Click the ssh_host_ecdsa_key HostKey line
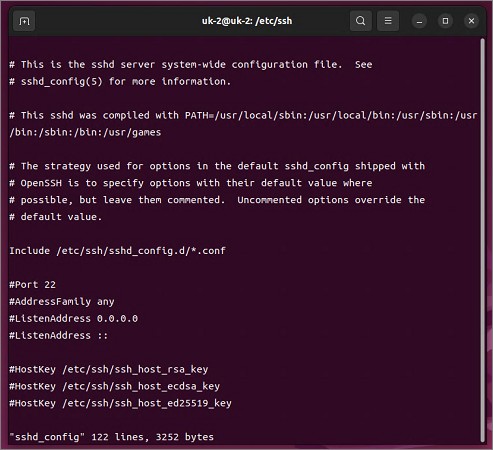Screen dimensions: 493x450 (x=114, y=386)
